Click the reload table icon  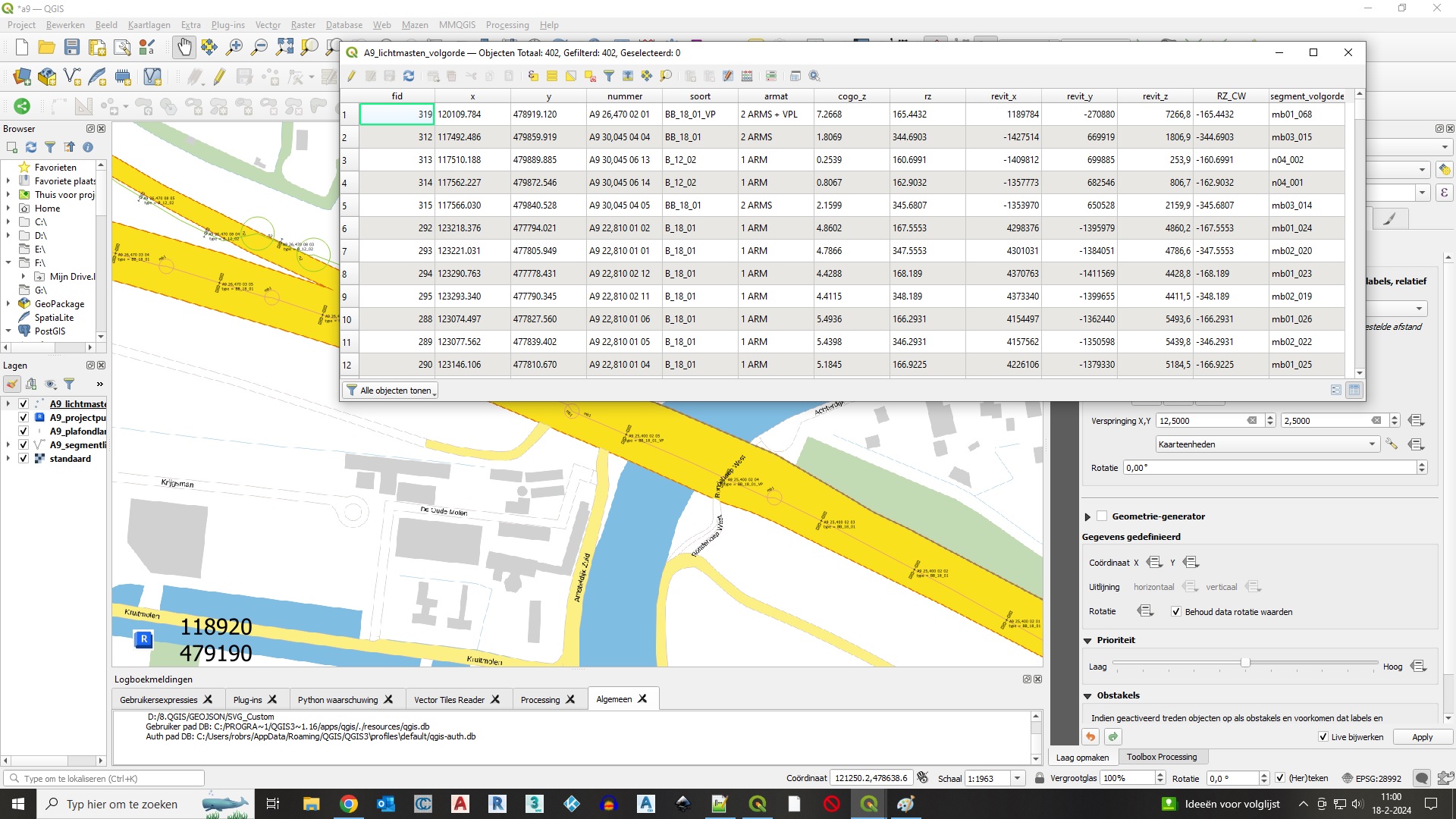409,76
